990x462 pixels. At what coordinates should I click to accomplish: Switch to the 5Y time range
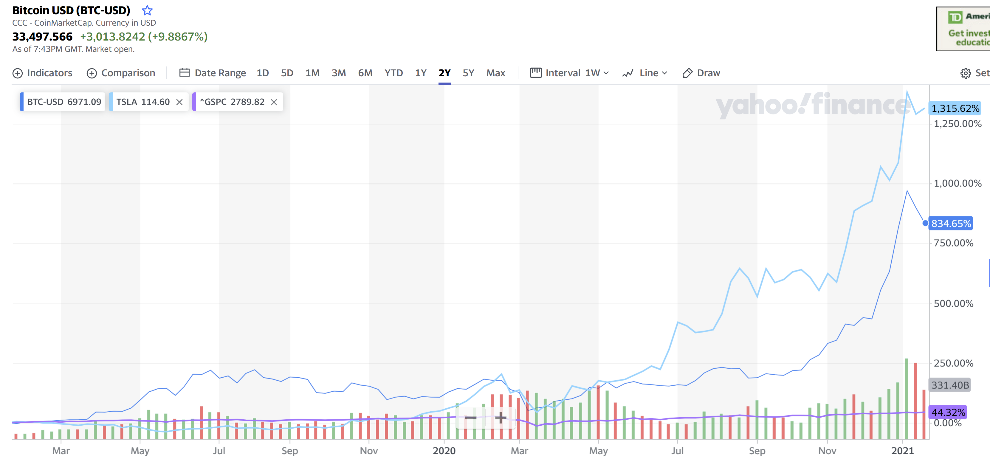point(468,73)
